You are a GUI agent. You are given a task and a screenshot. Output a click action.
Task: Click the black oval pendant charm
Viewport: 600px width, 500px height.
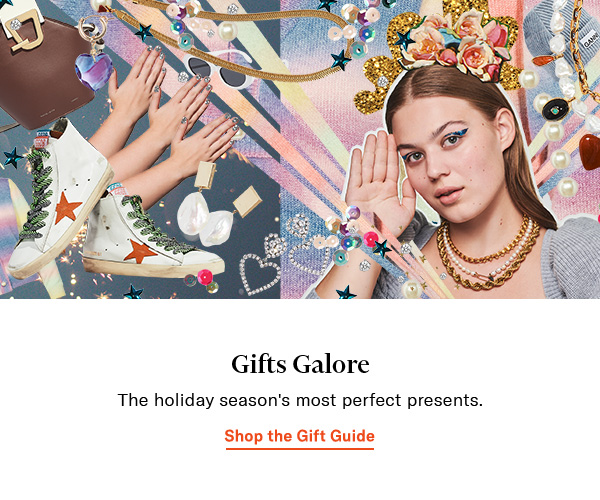point(556,109)
